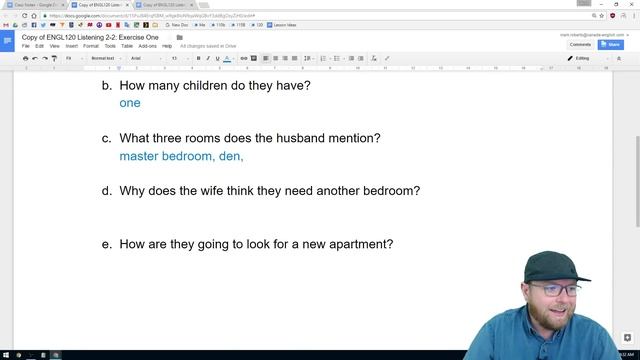Open the Help menu

pos(167,46)
